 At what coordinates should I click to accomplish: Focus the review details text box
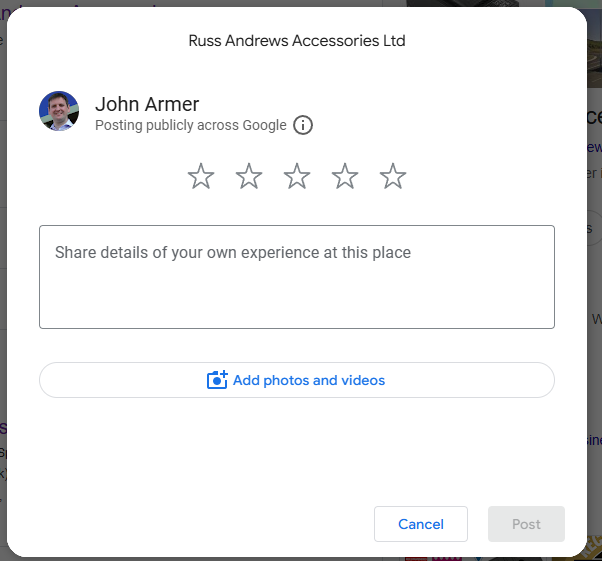click(x=297, y=277)
